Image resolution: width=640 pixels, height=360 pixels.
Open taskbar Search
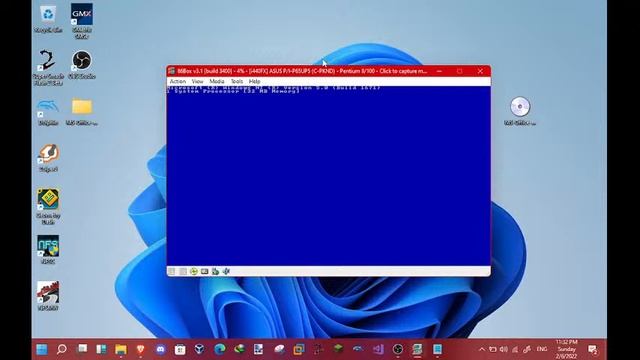click(x=62, y=349)
